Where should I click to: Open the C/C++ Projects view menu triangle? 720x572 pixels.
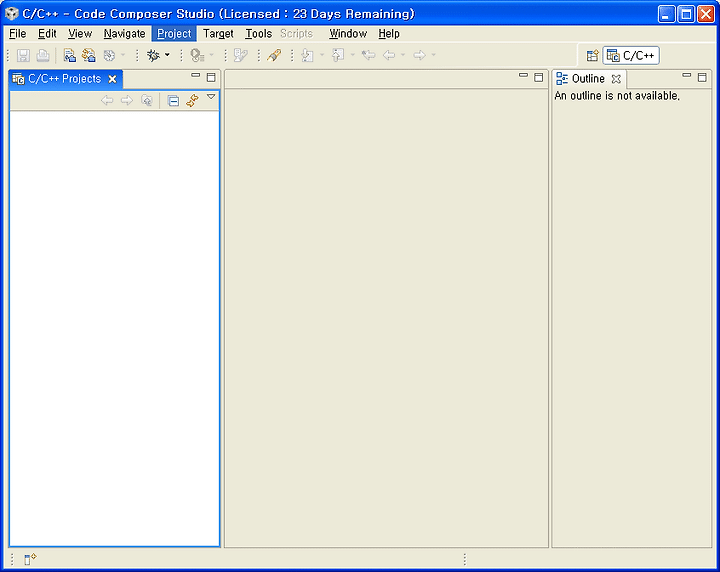[211, 97]
